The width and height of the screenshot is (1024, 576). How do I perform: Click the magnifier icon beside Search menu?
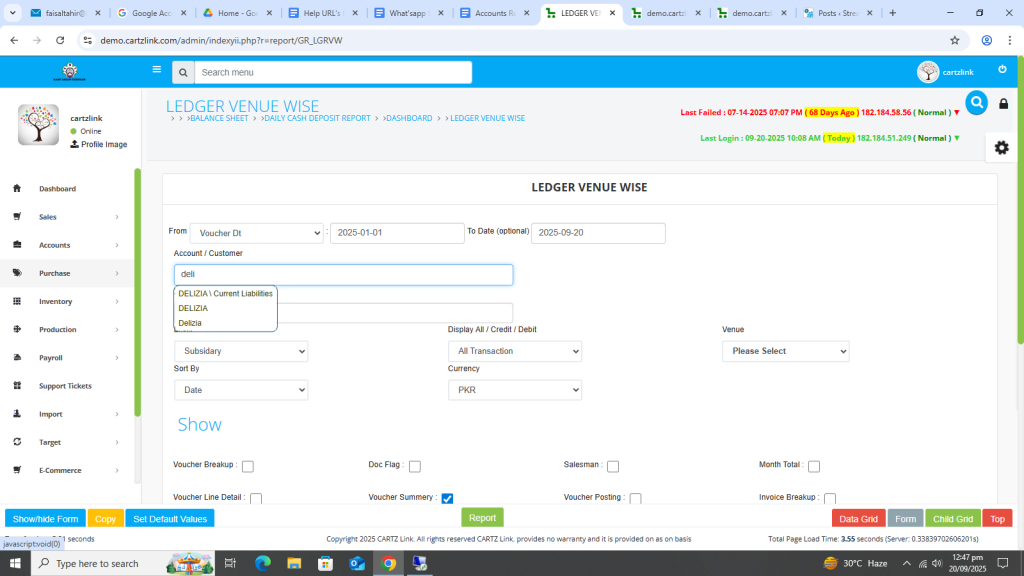tap(184, 72)
